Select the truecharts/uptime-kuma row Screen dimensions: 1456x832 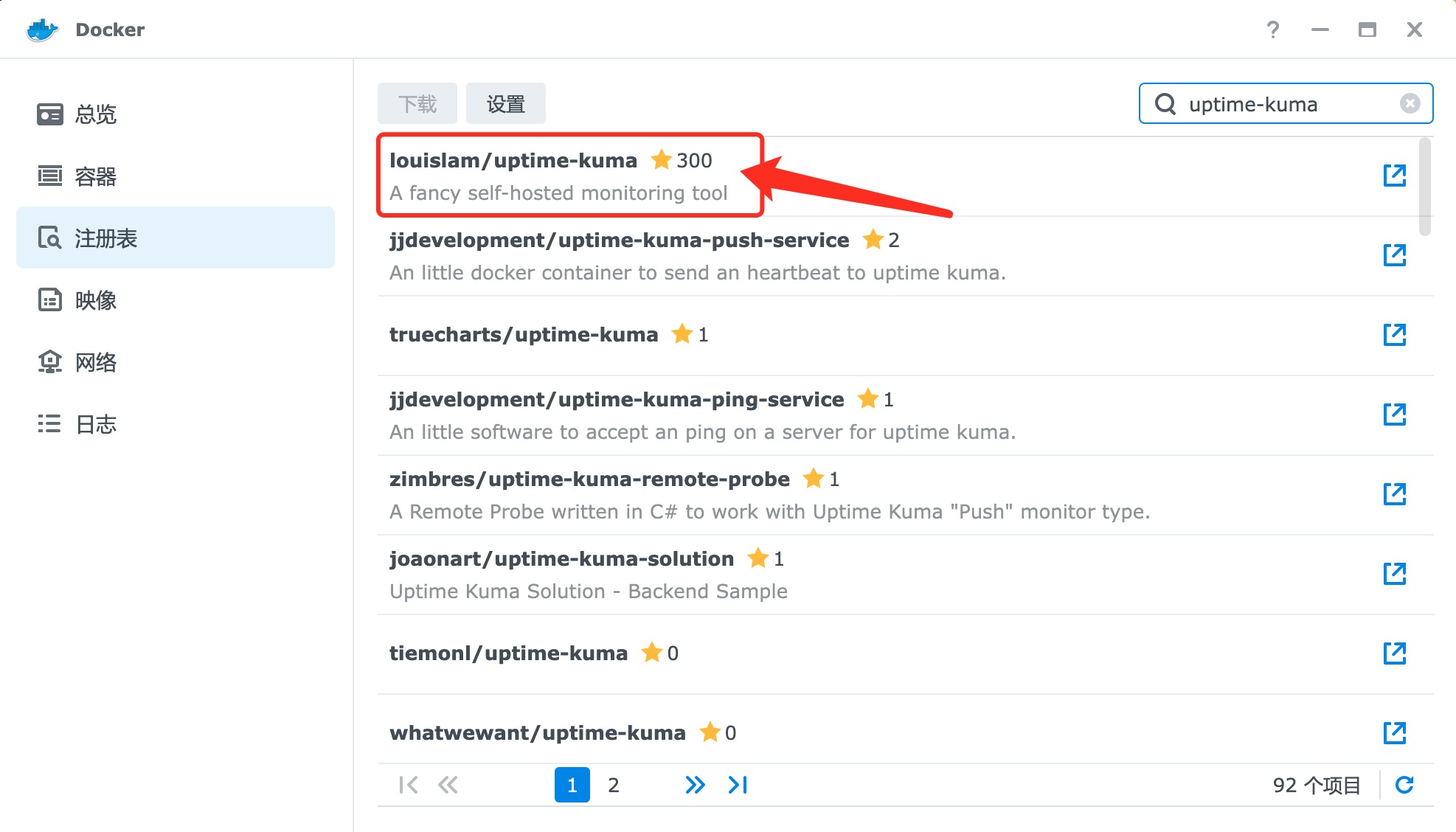point(906,336)
